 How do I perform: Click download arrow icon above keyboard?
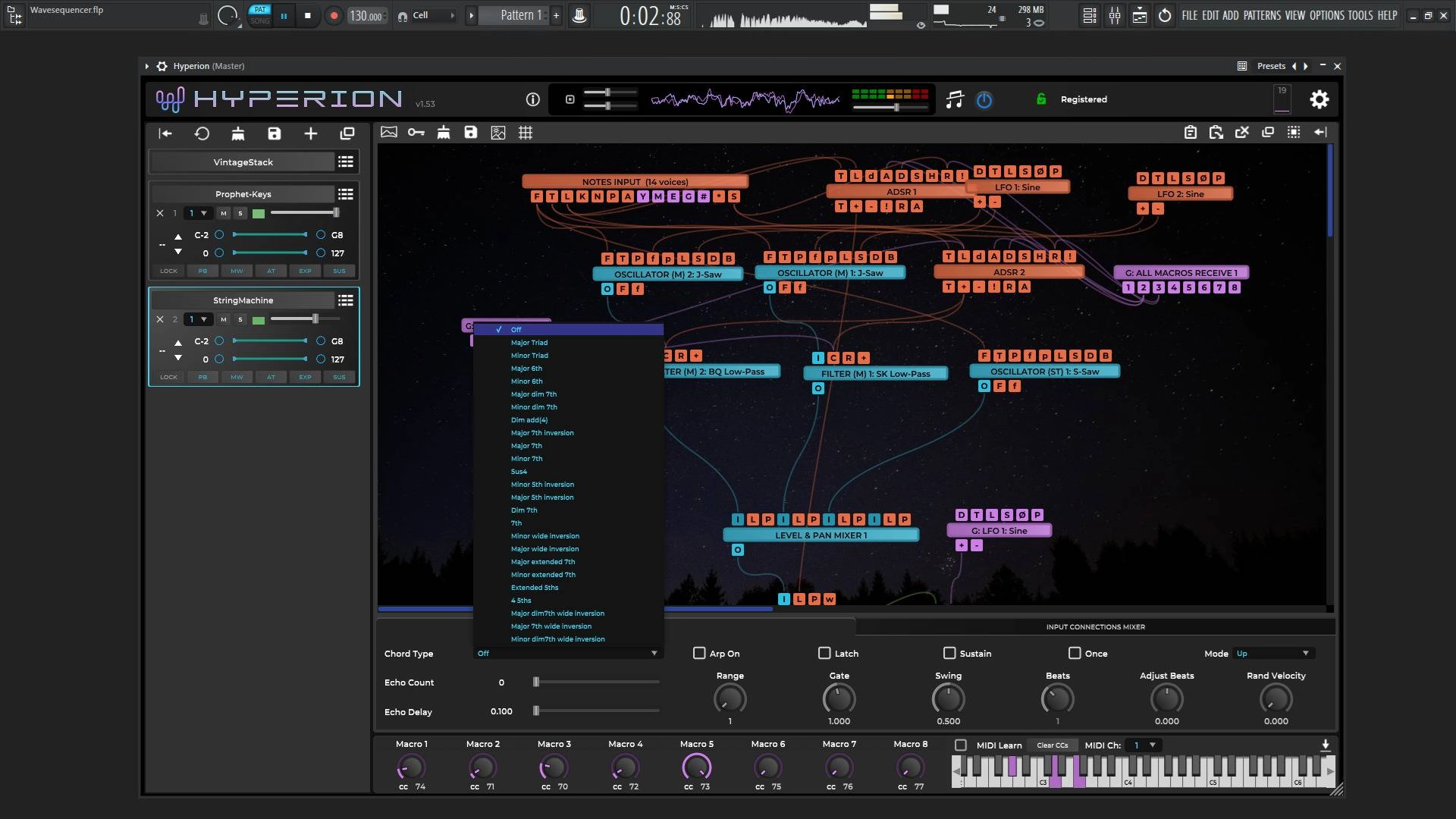point(1326,745)
